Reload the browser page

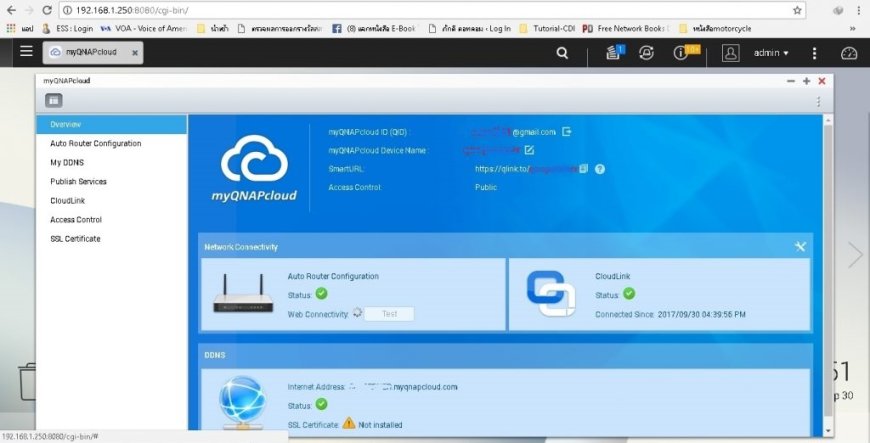(x=47, y=10)
